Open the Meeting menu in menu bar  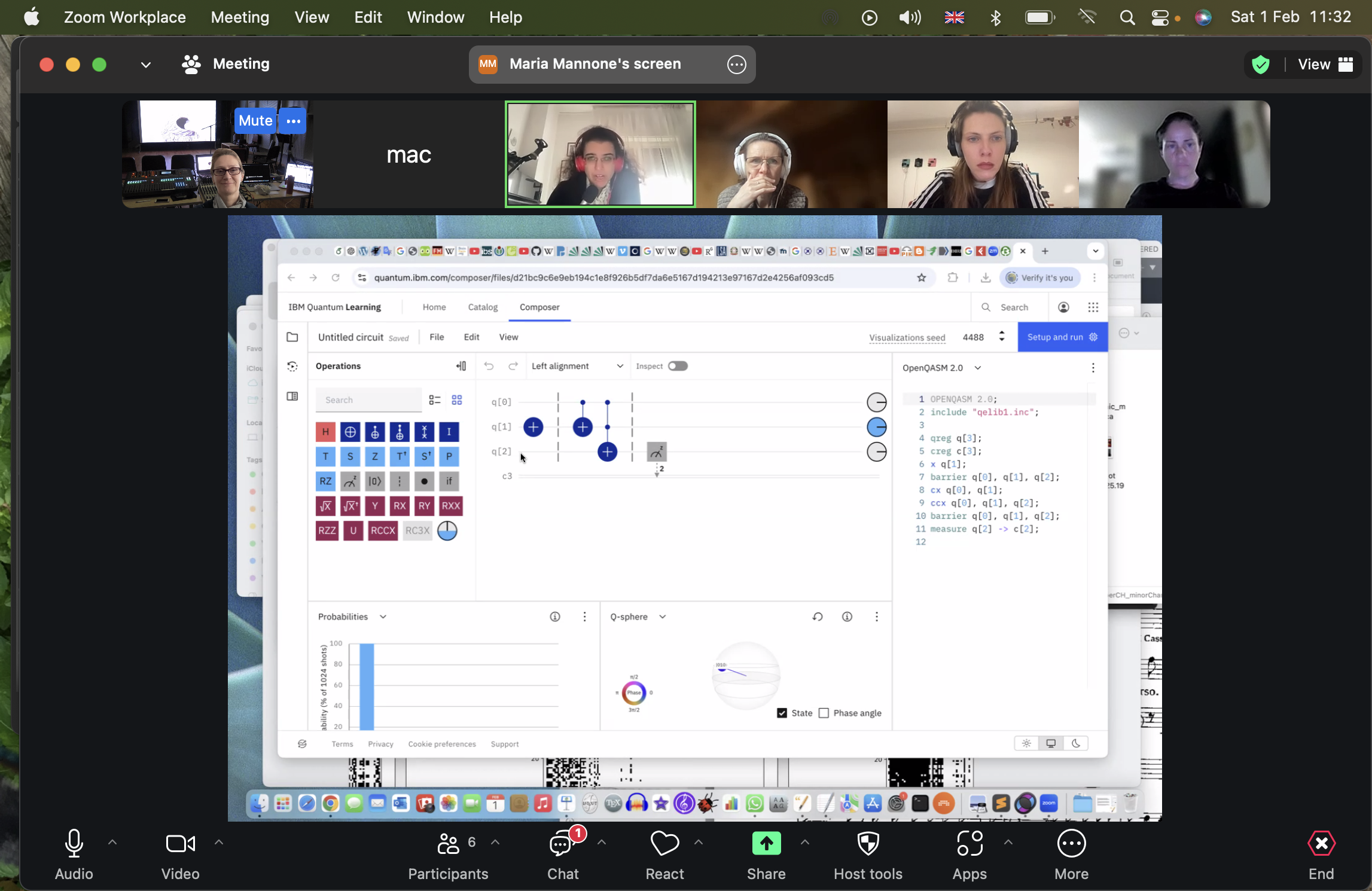[x=240, y=17]
